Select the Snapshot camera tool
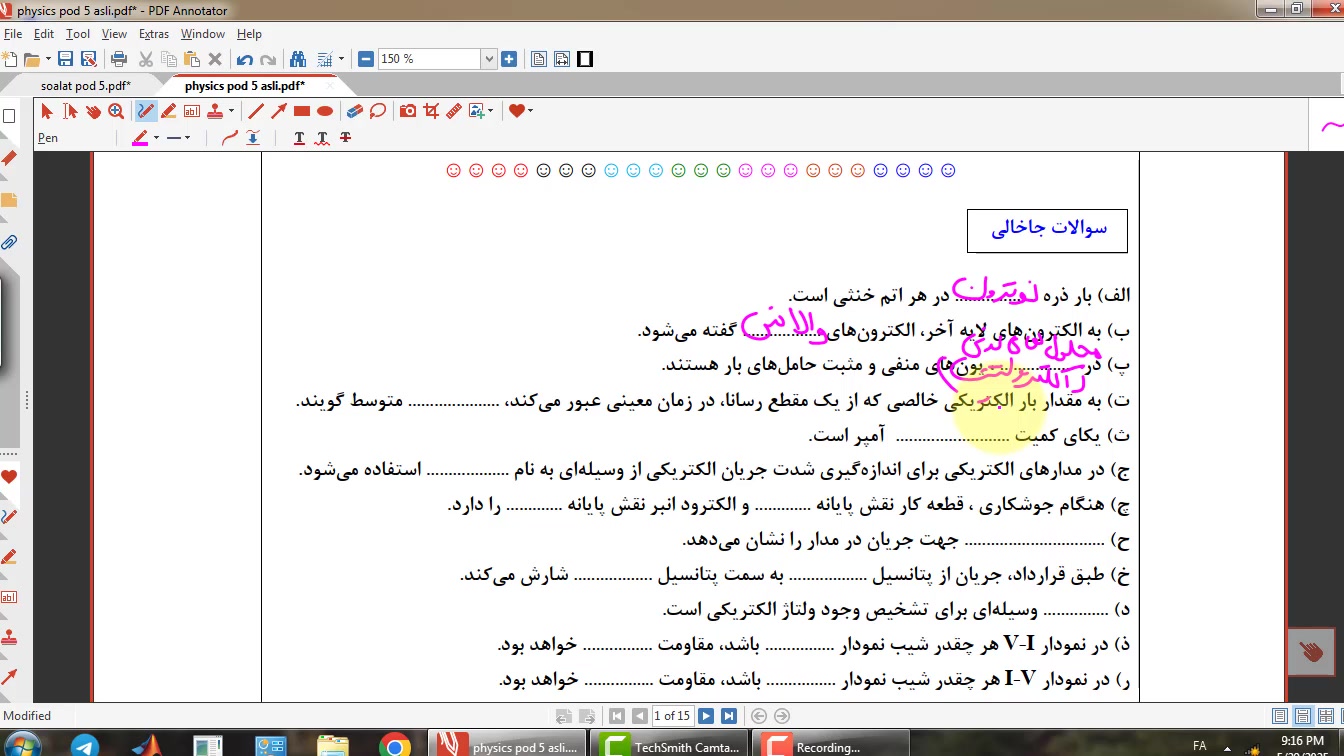Screen dimensions: 1344x756 point(408,111)
